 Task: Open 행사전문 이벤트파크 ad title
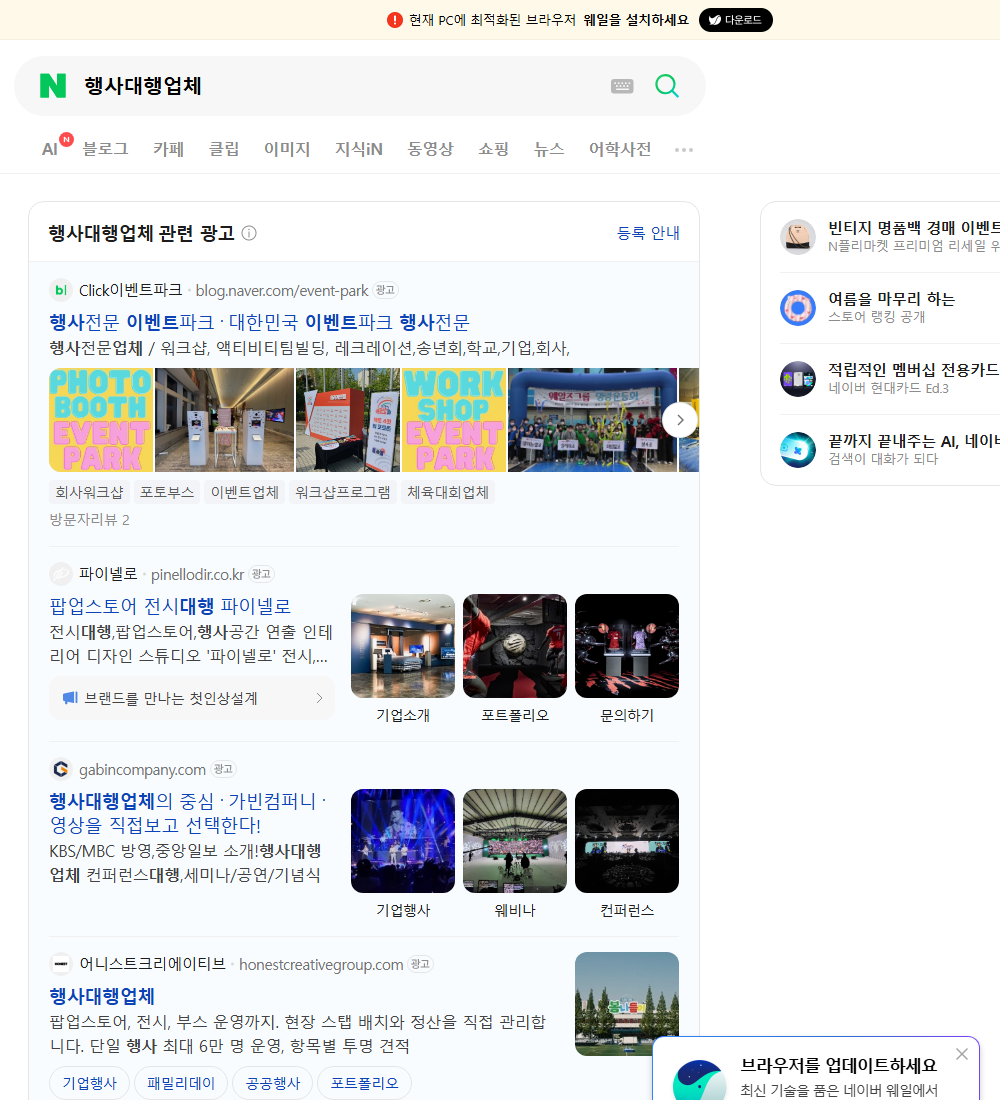[259, 322]
